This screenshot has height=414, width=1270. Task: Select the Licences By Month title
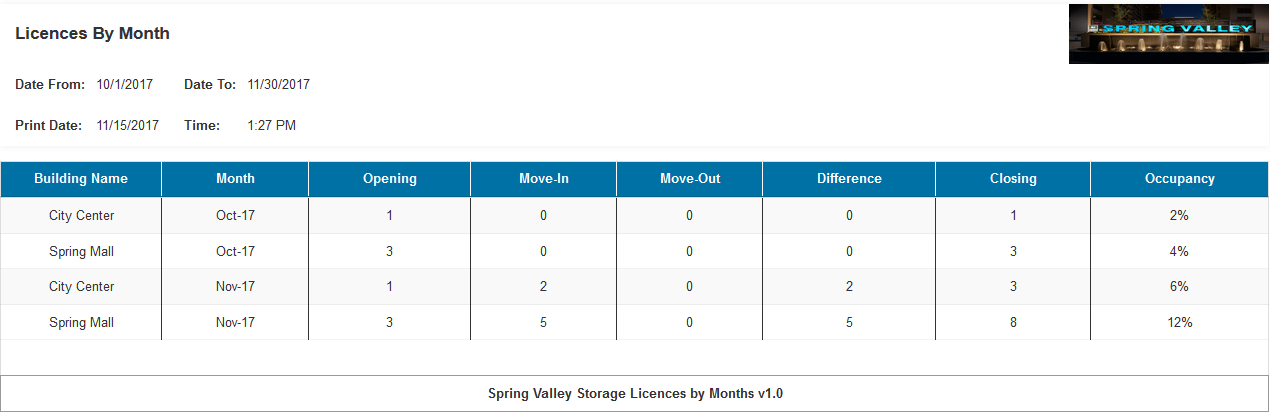click(92, 34)
